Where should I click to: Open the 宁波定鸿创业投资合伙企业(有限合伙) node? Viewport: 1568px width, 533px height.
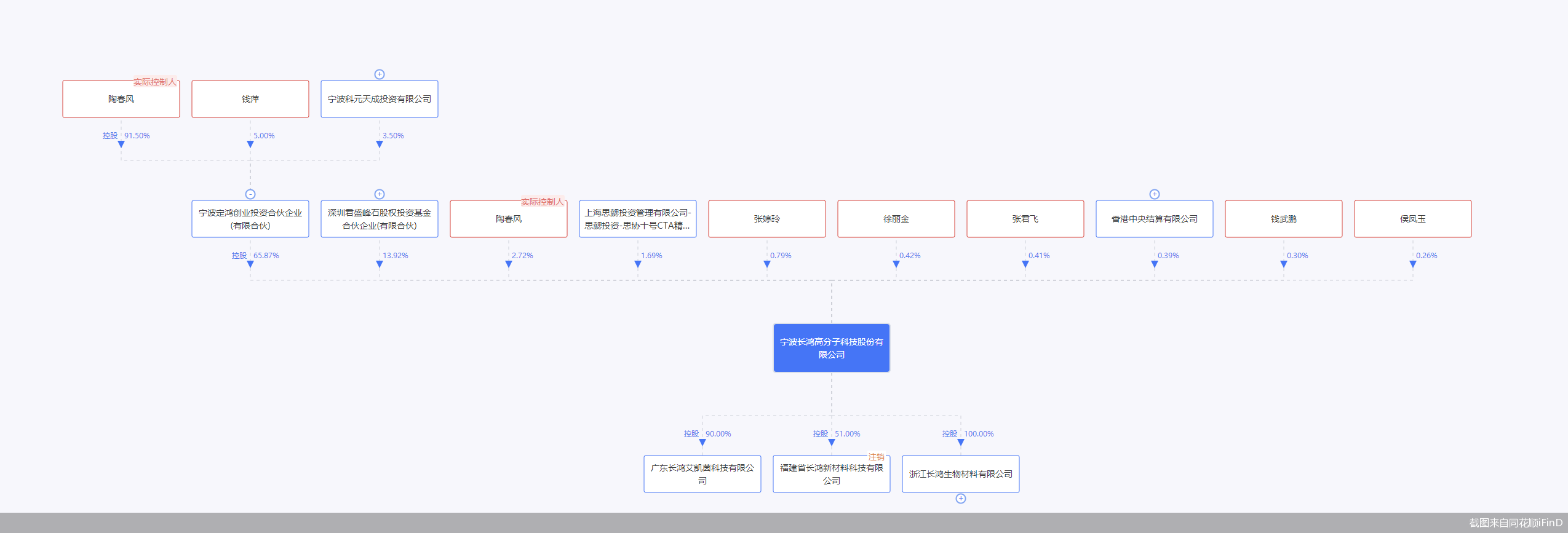pyautogui.click(x=250, y=219)
